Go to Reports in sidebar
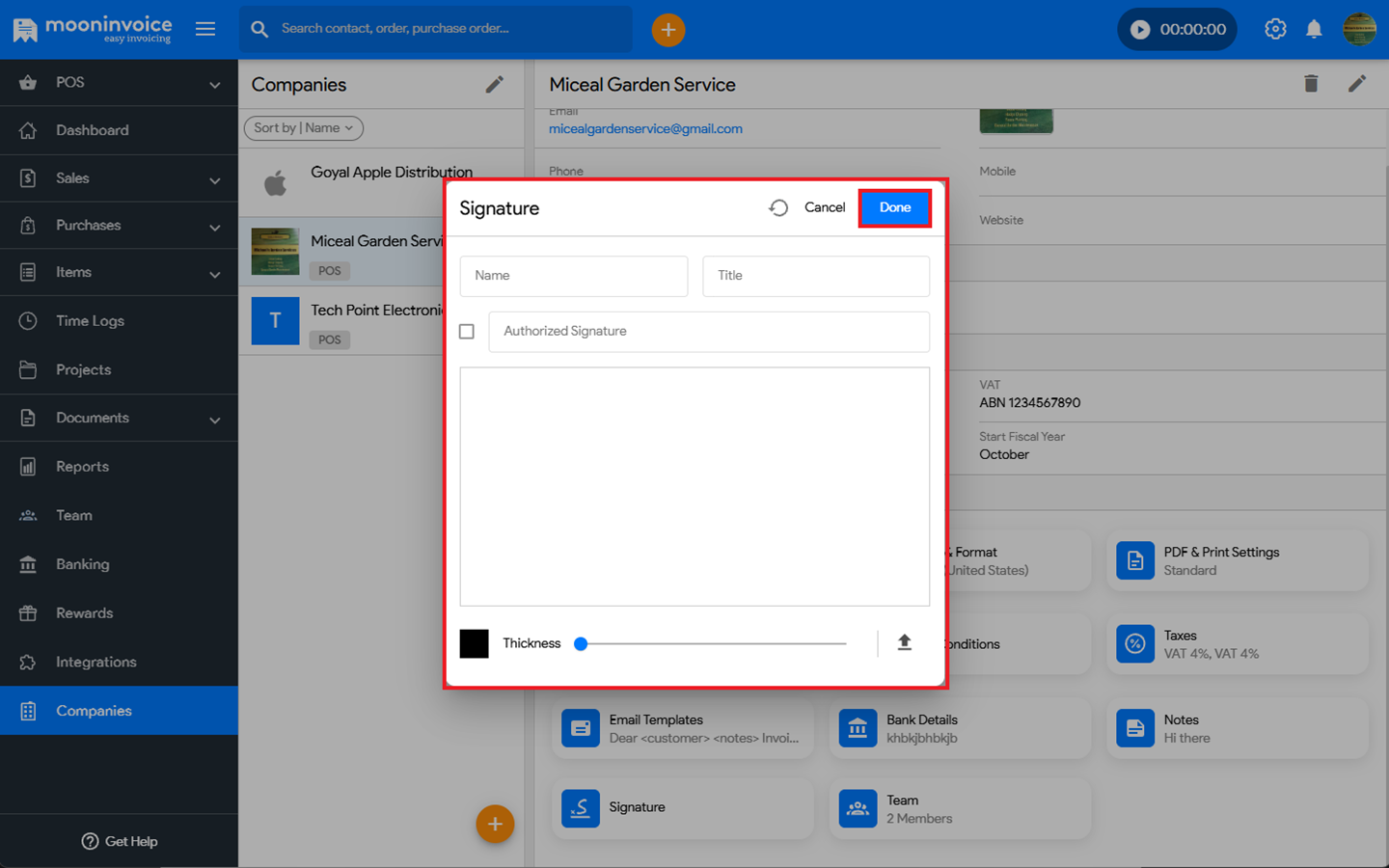This screenshot has height=868, width=1389. pyautogui.click(x=83, y=467)
